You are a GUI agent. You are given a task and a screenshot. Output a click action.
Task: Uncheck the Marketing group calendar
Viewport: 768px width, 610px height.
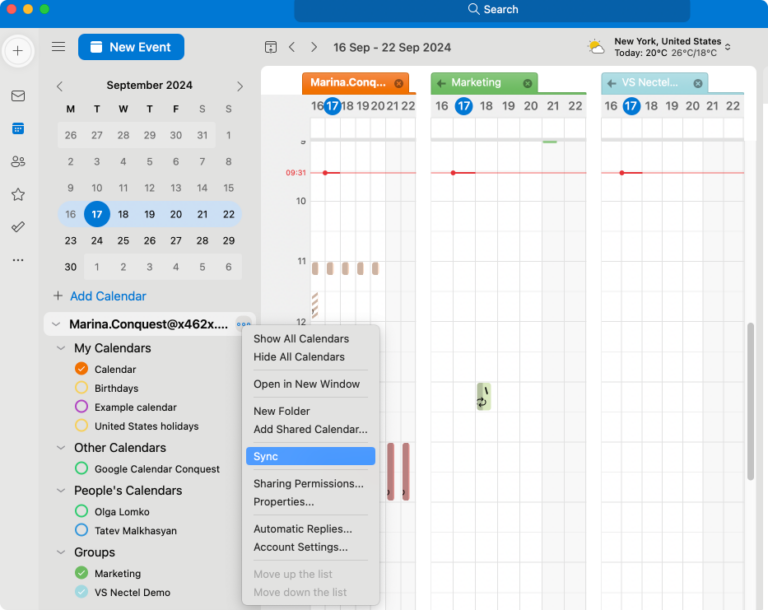click(81, 573)
